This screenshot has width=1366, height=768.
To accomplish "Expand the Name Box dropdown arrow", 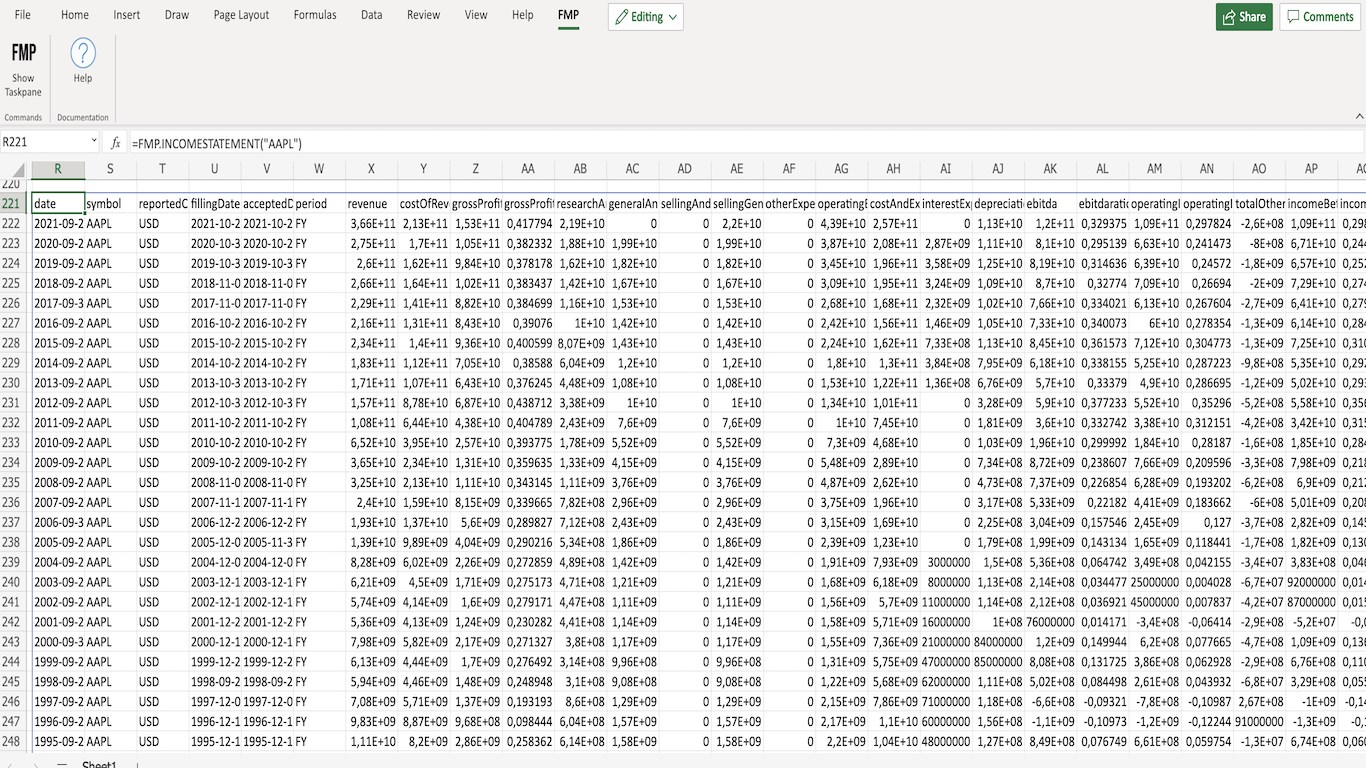I will point(94,143).
